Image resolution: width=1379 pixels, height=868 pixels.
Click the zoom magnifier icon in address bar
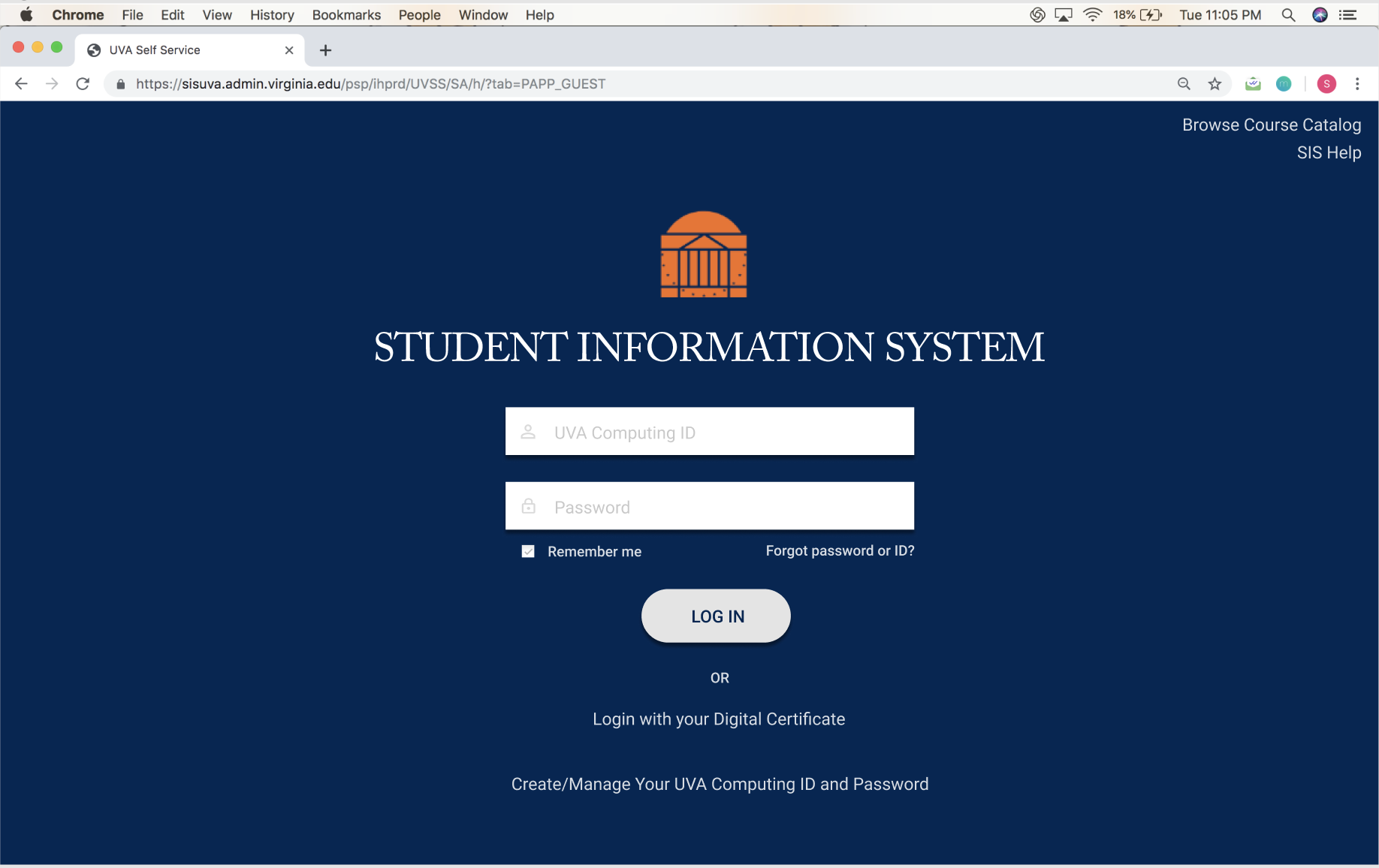click(1184, 84)
